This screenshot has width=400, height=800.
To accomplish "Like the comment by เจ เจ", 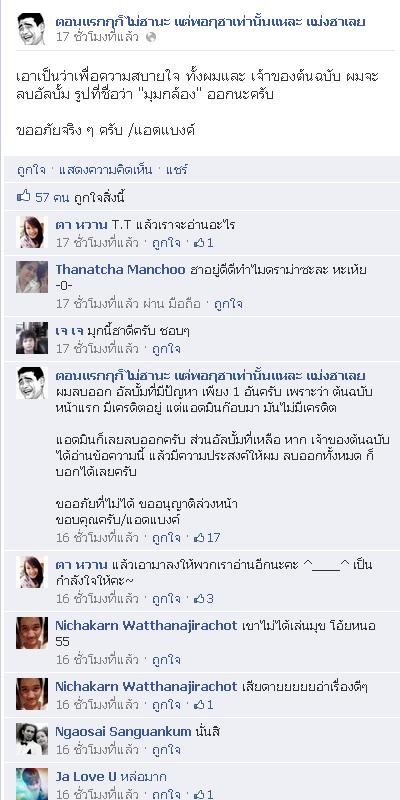I will coord(166,349).
